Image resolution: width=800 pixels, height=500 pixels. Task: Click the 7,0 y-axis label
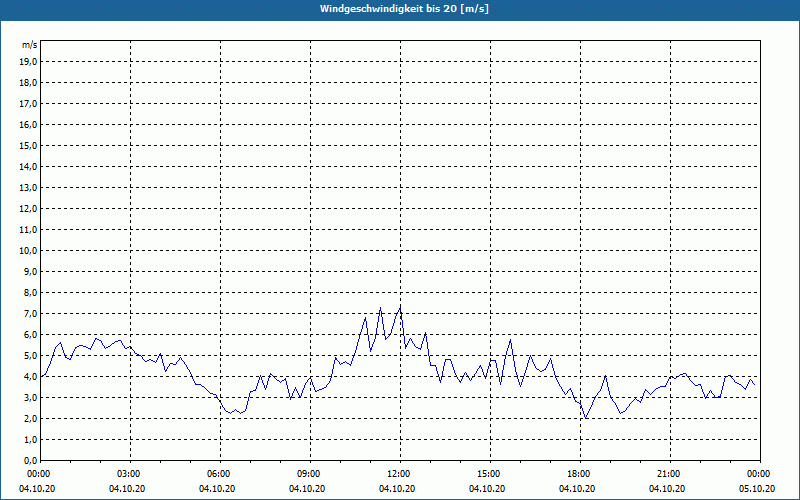[30, 313]
